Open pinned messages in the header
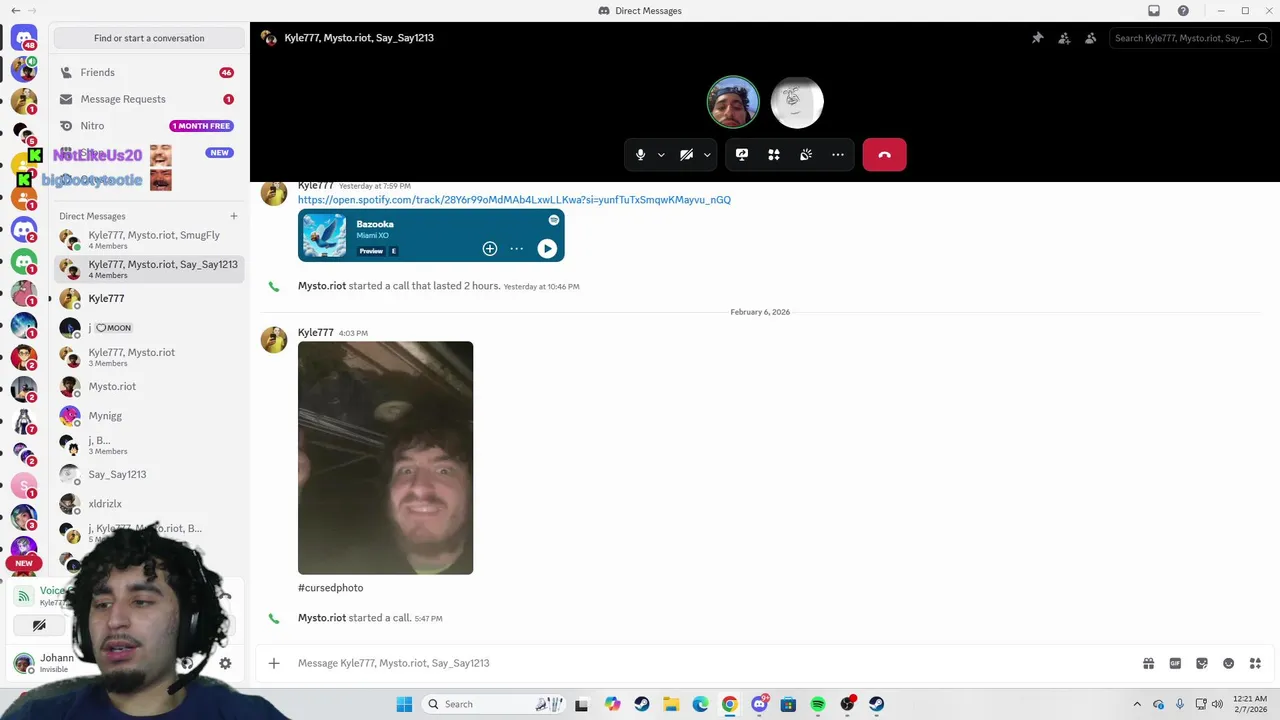The width and height of the screenshot is (1280, 720). coord(1038,38)
